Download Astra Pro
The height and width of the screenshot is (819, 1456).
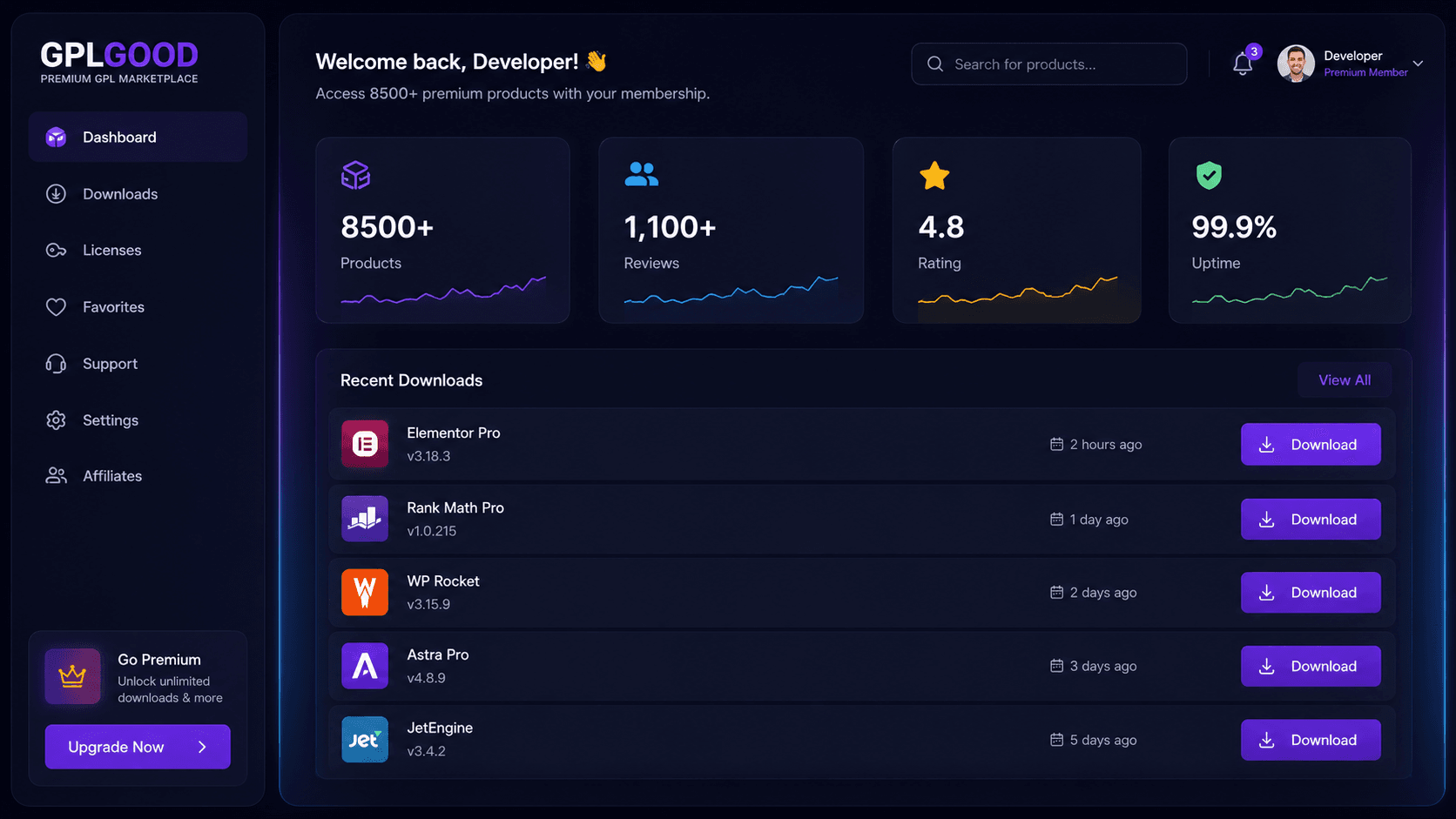pos(1311,666)
